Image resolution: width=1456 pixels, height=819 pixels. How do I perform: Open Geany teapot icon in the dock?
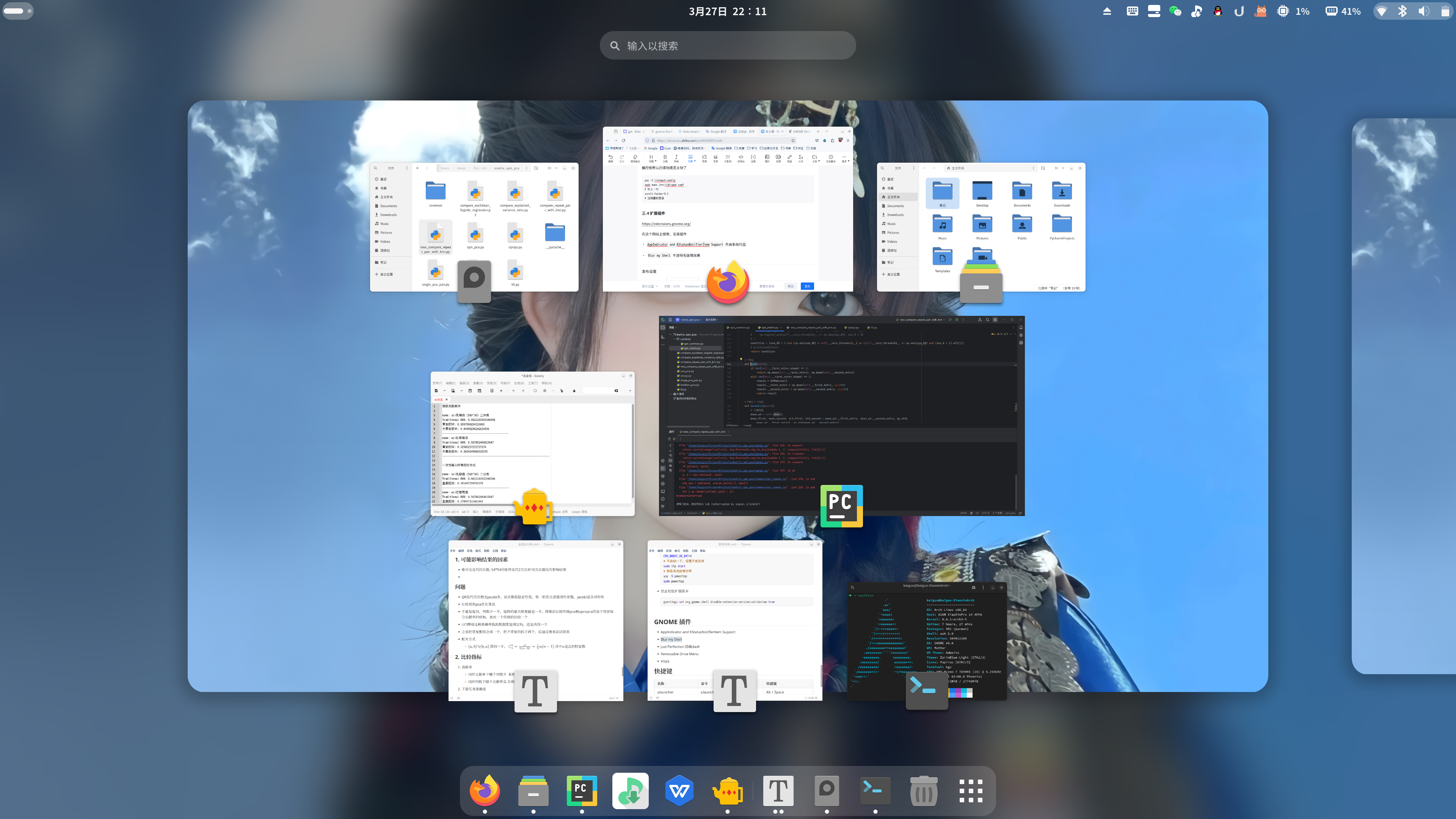click(x=728, y=791)
